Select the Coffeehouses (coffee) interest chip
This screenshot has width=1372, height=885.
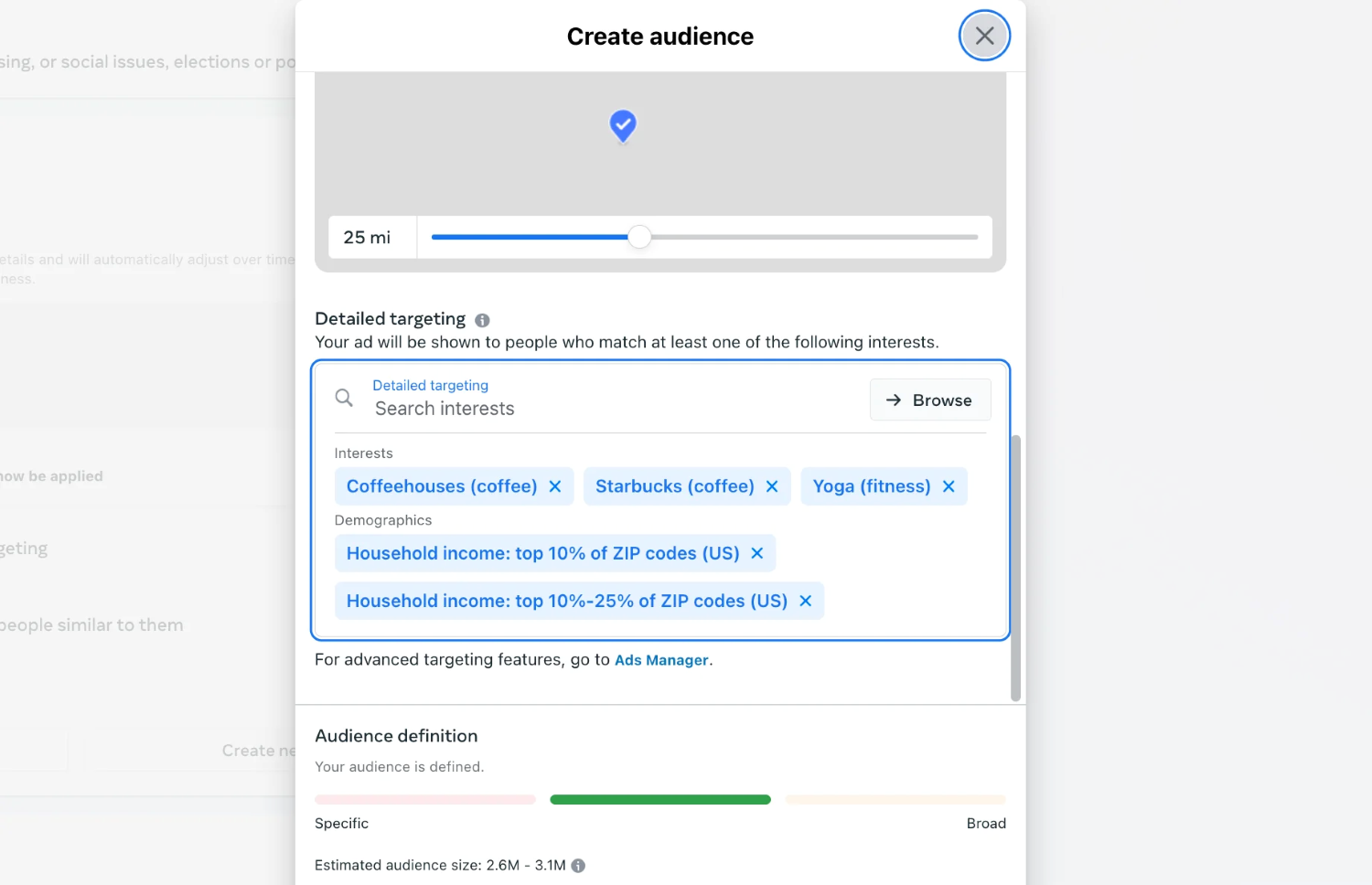click(442, 486)
